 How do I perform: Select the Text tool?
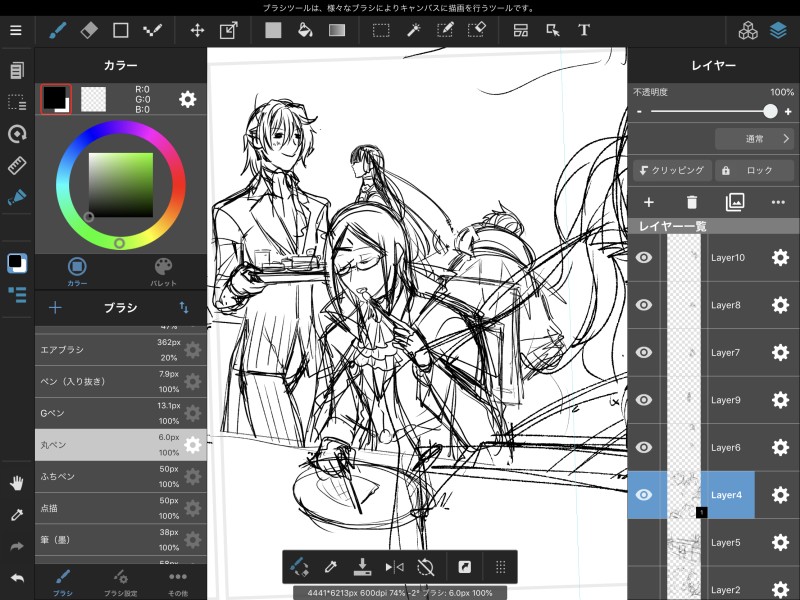click(584, 30)
